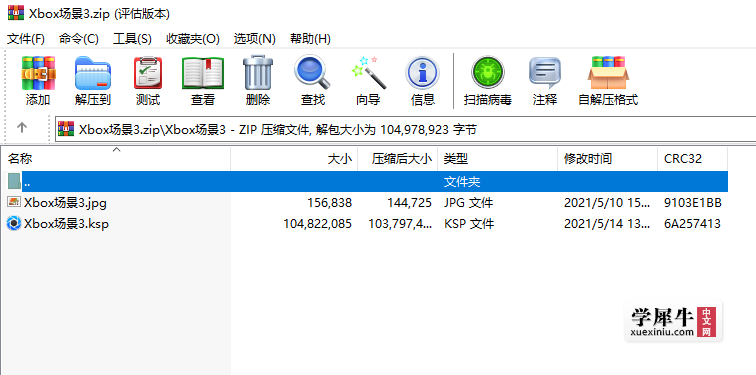Image resolution: width=756 pixels, height=375 pixels.
Task: Open the View (查看) book icon
Action: click(202, 73)
